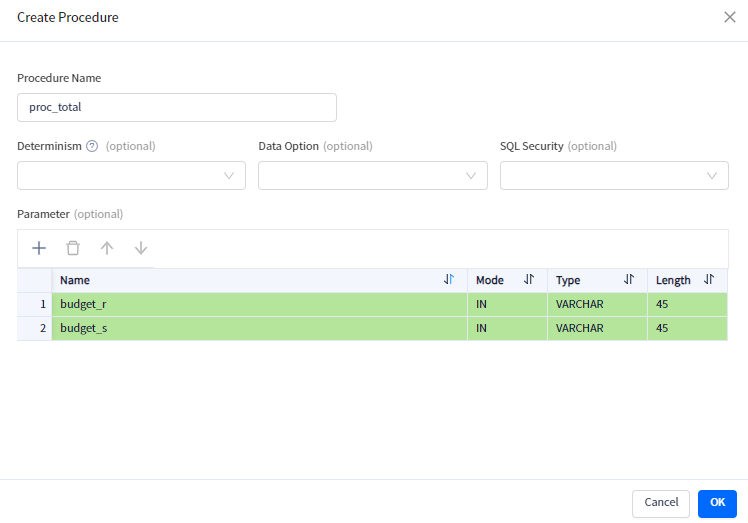Click the Procedure Name input field
748x523 pixels.
(177, 107)
